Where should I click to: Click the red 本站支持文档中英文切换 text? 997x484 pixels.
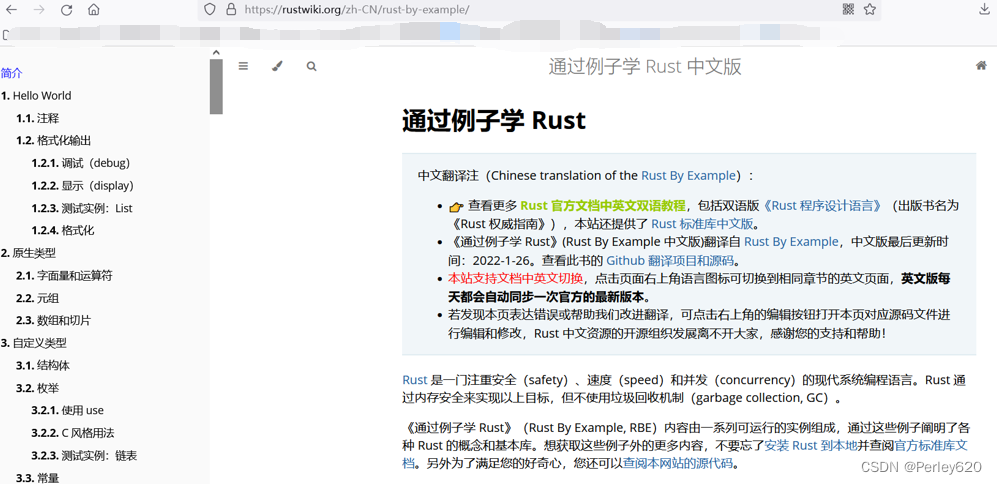pyautogui.click(x=516, y=279)
